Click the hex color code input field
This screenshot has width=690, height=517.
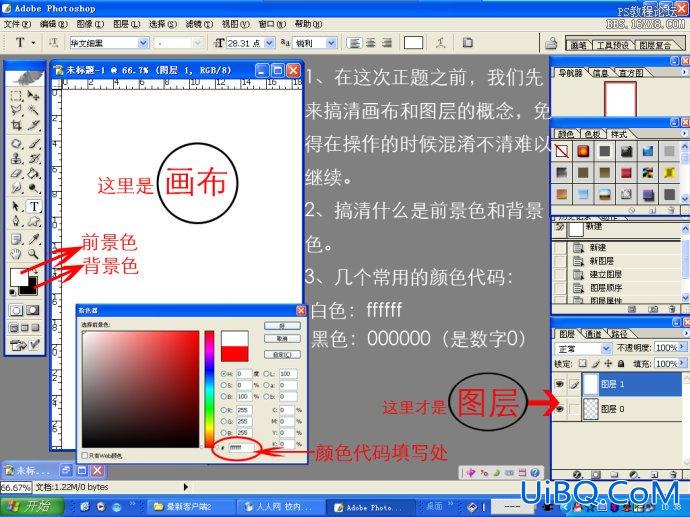(240, 447)
